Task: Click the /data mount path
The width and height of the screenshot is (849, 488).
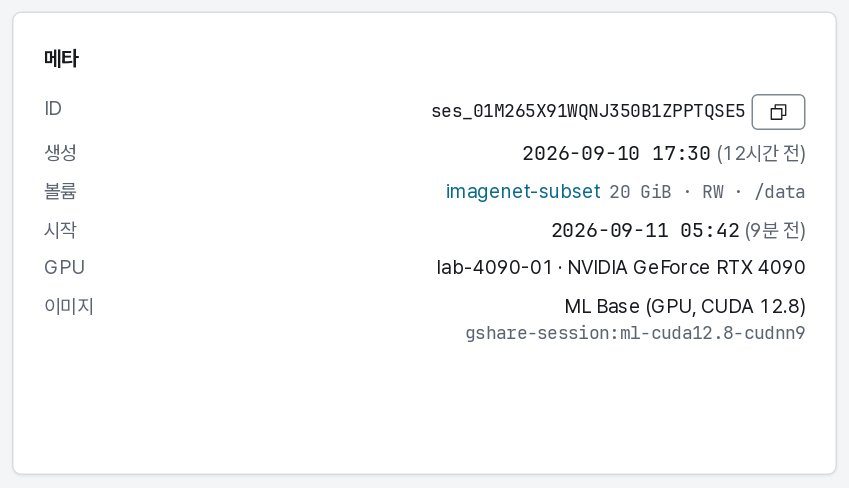Action: click(780, 192)
